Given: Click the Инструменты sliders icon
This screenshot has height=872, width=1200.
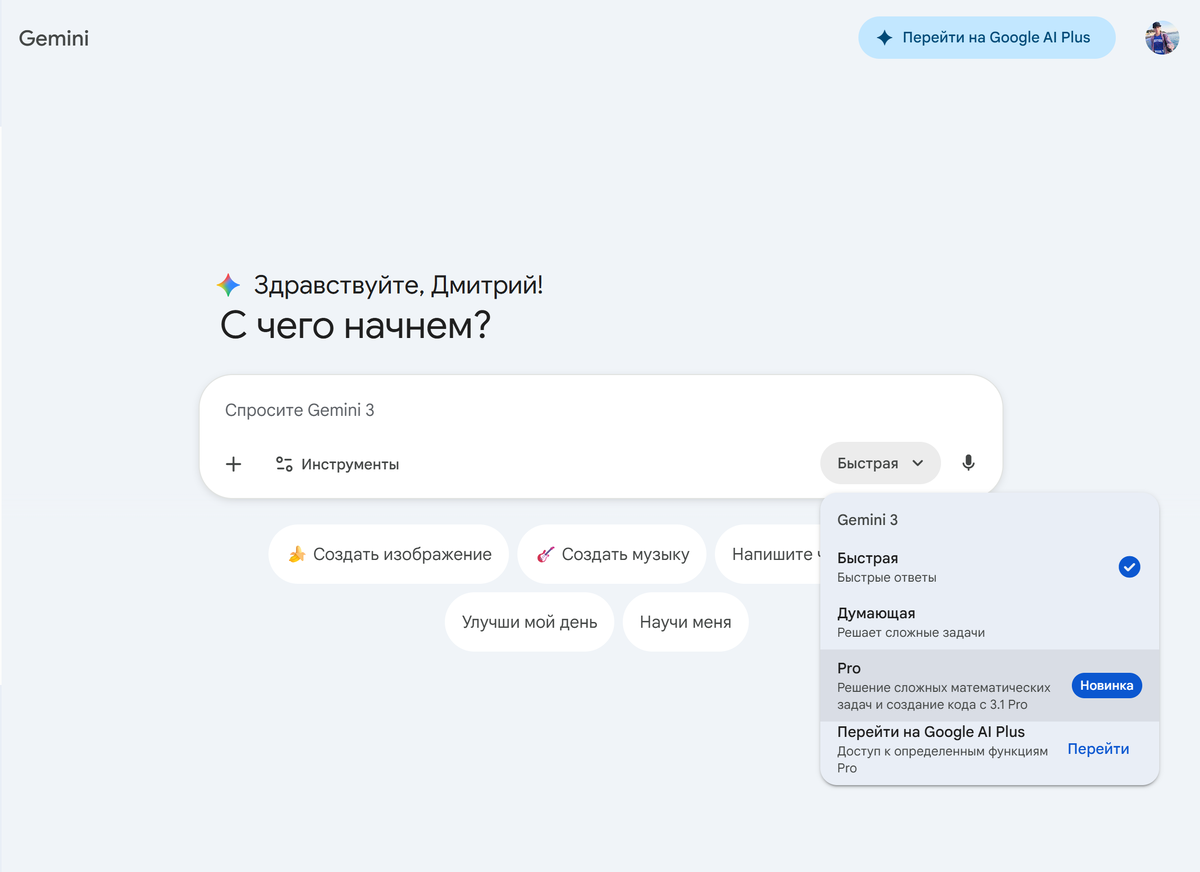Looking at the screenshot, I should point(284,464).
